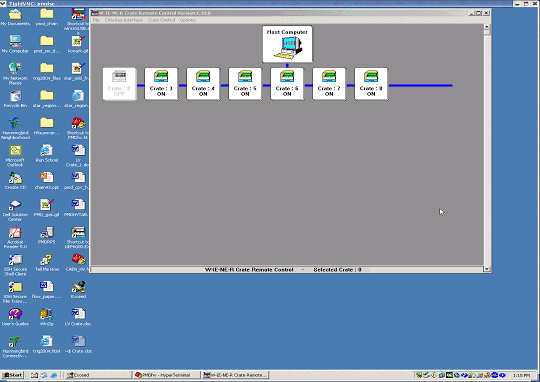Select the Recycle Bin desktop icon
This screenshot has width=540, height=382.
coord(15,99)
